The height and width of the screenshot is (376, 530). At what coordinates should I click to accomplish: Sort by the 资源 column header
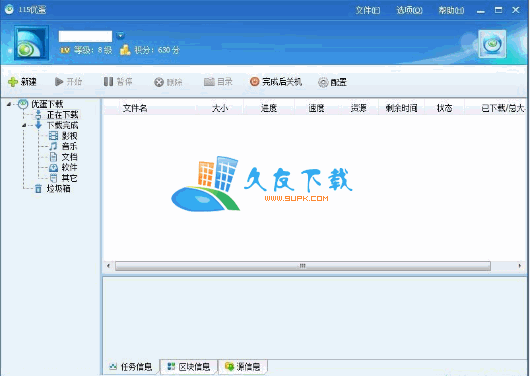[x=358, y=108]
